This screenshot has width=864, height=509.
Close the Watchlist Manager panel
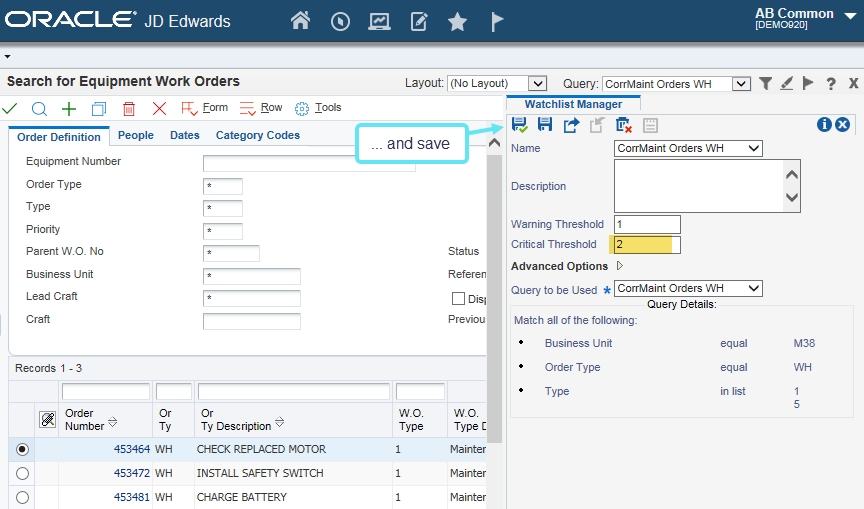[843, 124]
